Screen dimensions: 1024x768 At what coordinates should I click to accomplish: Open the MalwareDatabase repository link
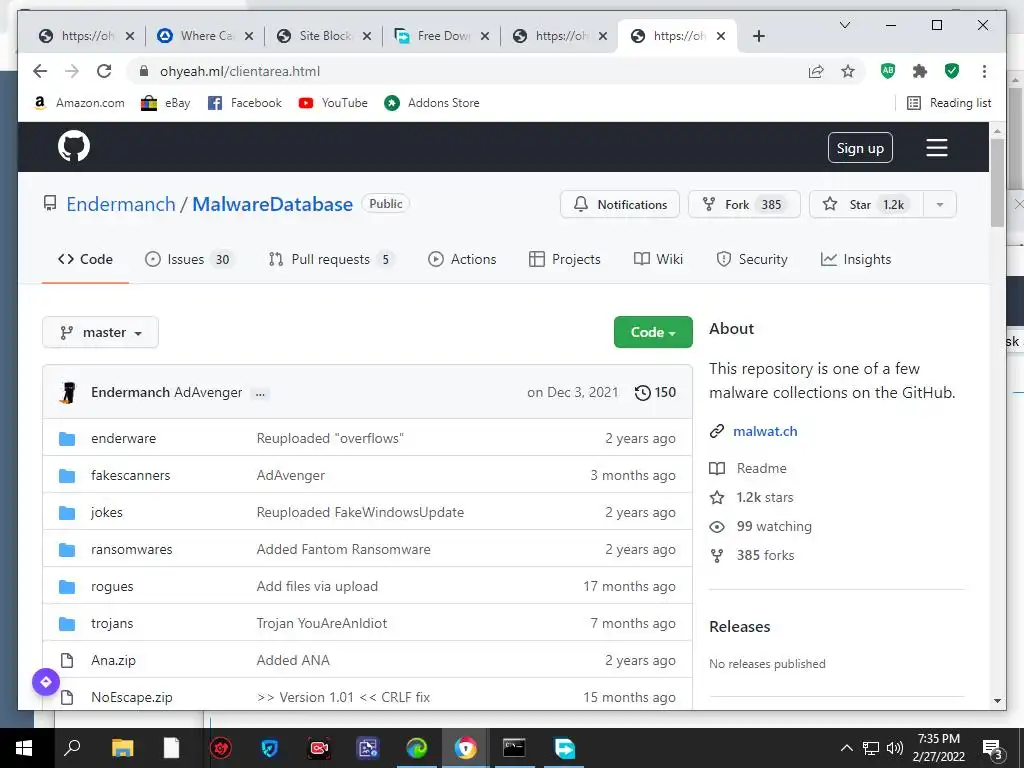(272, 204)
